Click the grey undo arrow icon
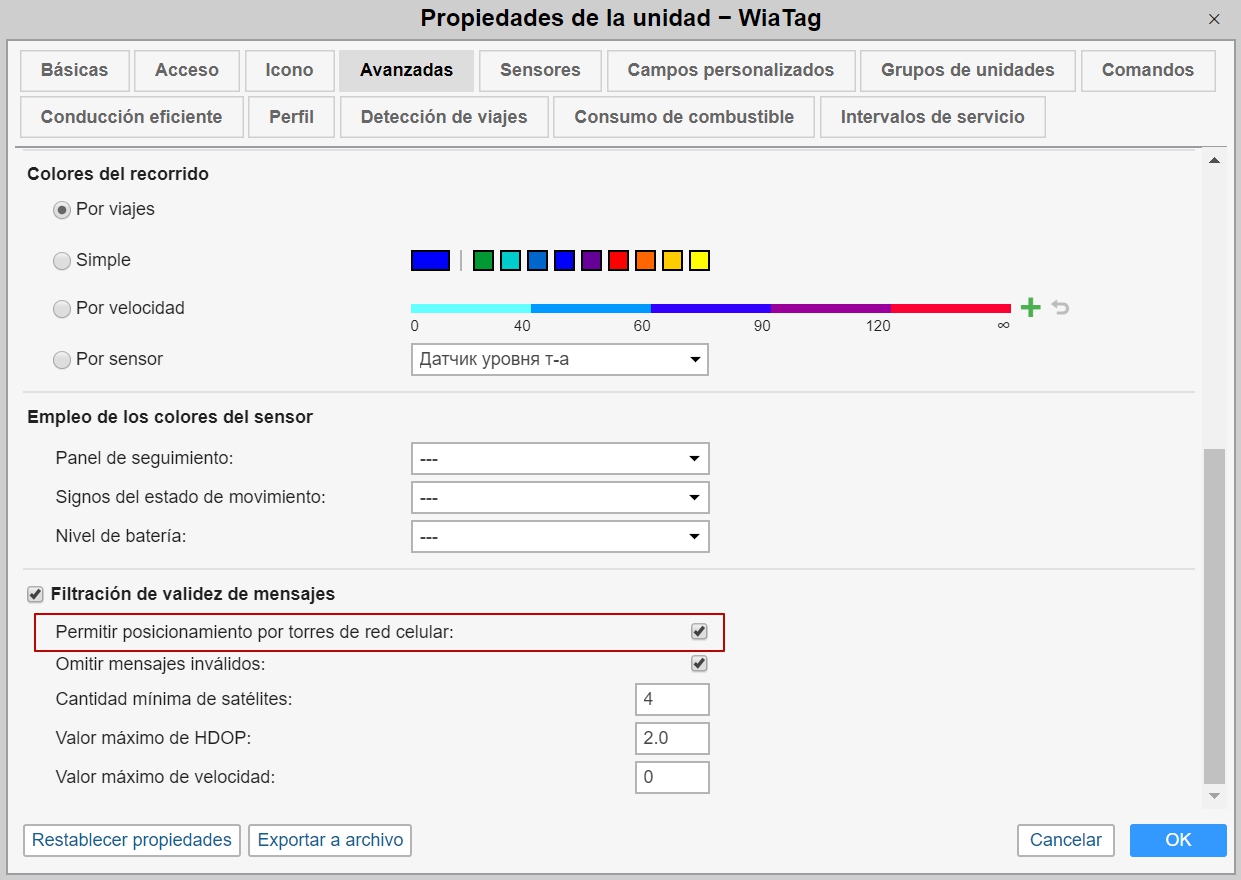This screenshot has width=1241, height=880. tap(1060, 308)
